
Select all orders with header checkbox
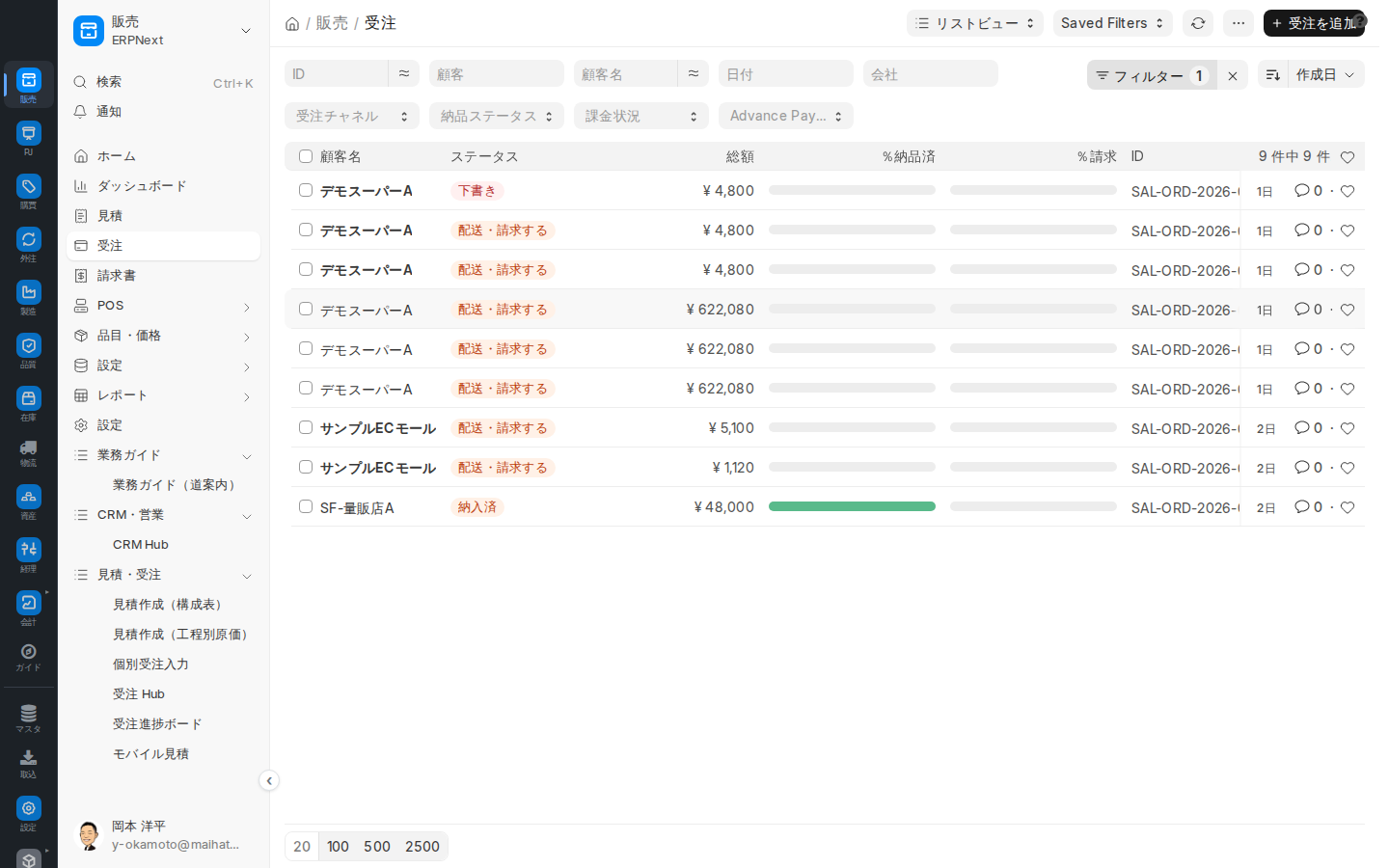(306, 156)
